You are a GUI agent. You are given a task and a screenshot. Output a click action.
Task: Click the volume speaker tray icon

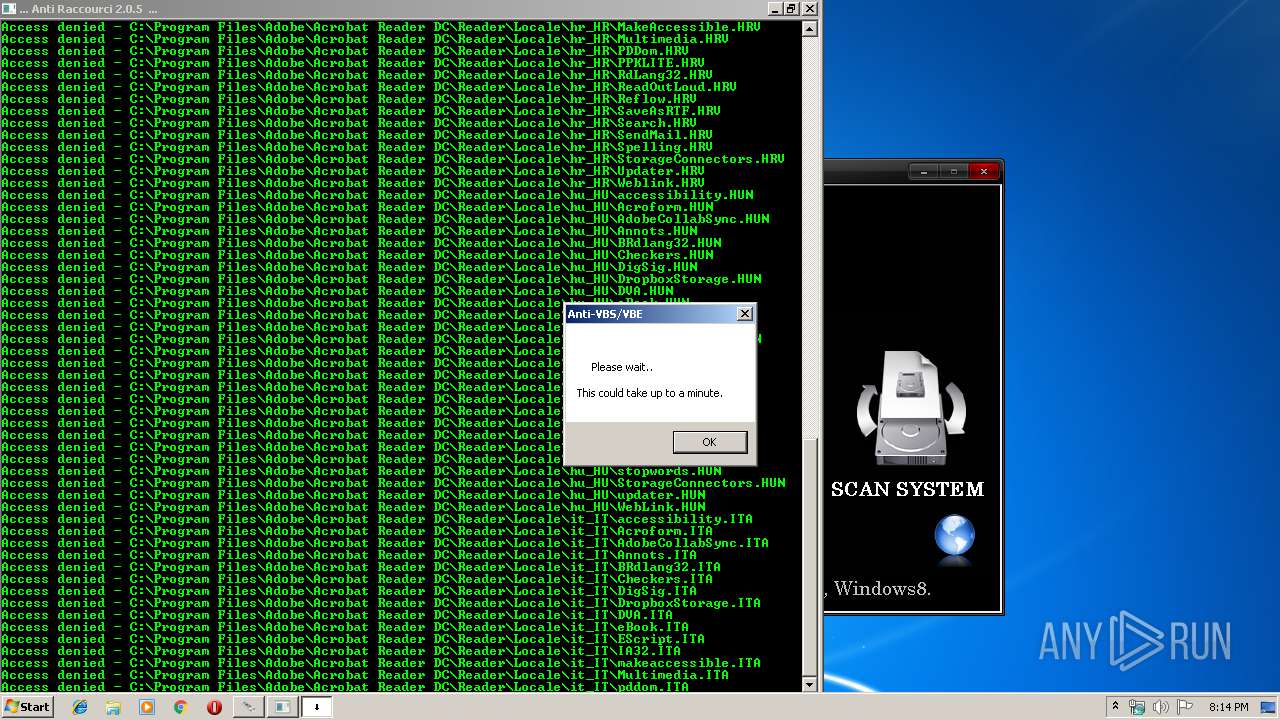pyautogui.click(x=1161, y=707)
